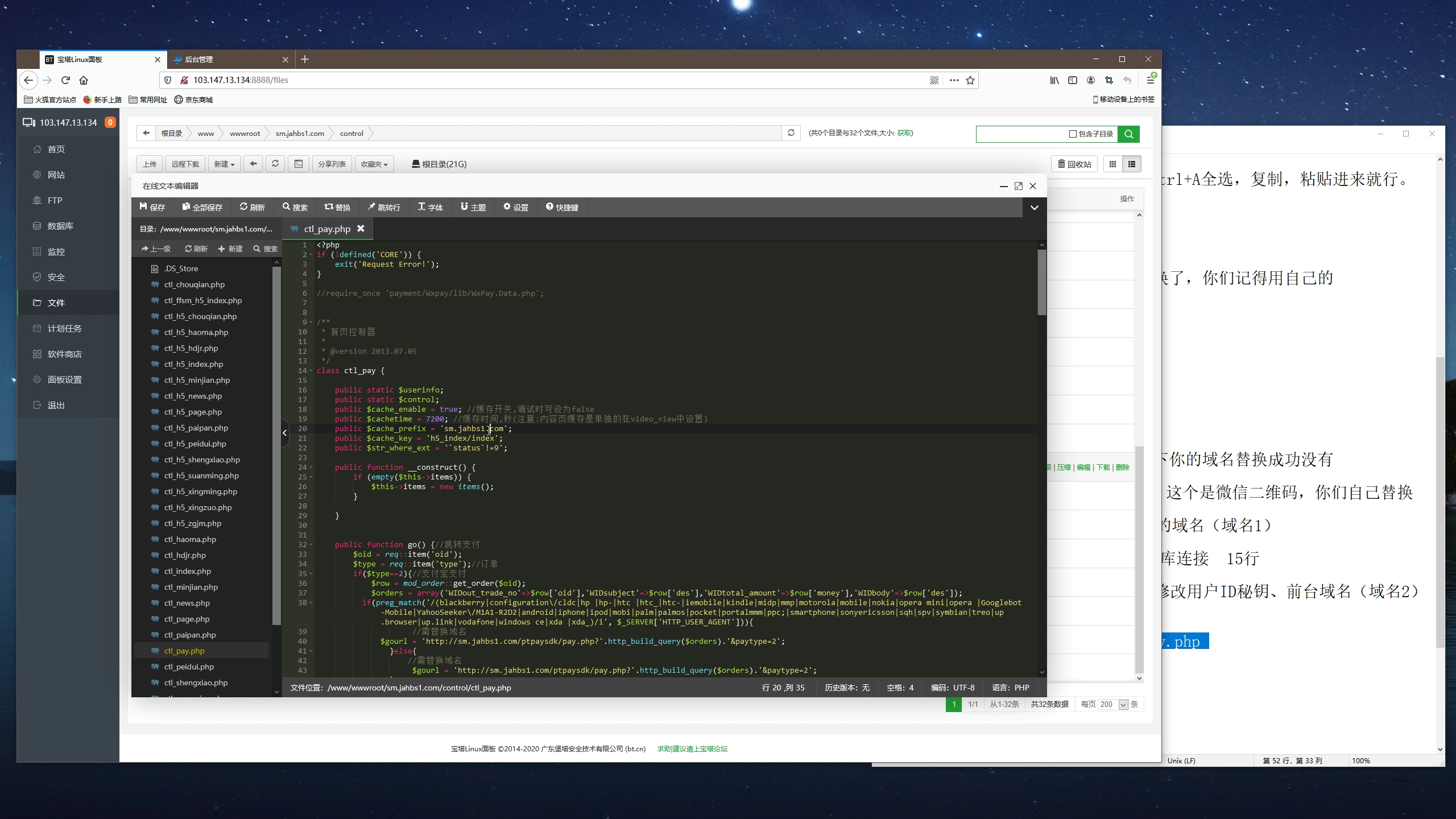Switch to the 后台管理 browser tab

coord(199,60)
